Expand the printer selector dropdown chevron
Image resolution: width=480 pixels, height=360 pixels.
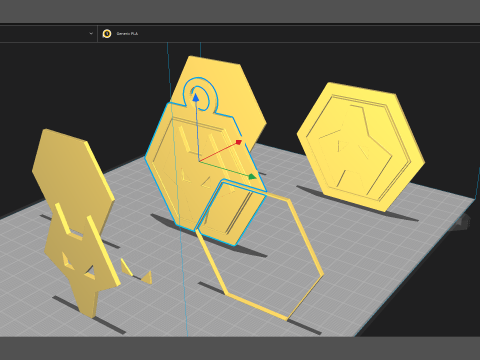pos(91,33)
